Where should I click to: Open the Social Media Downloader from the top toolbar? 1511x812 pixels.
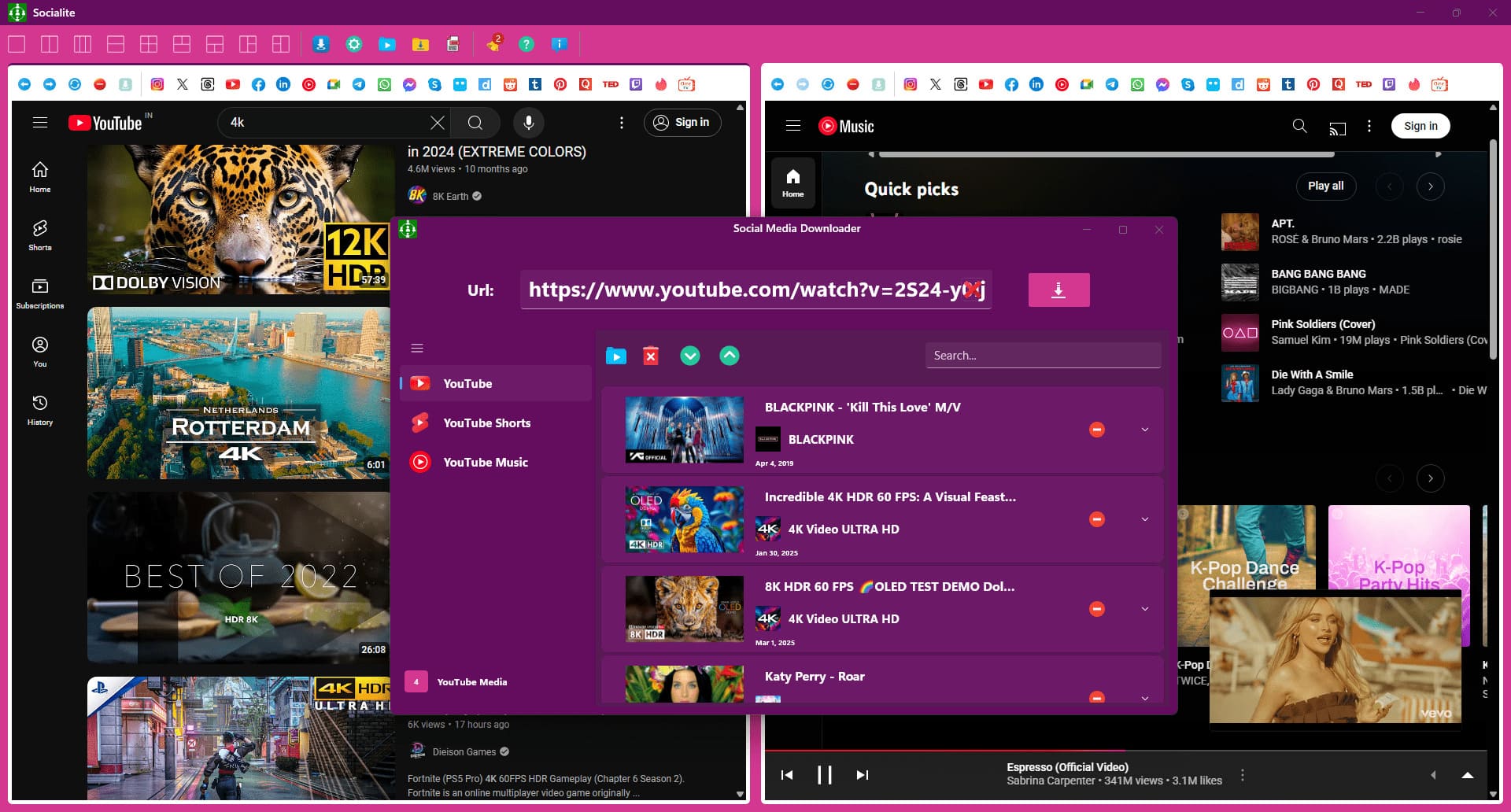click(321, 44)
